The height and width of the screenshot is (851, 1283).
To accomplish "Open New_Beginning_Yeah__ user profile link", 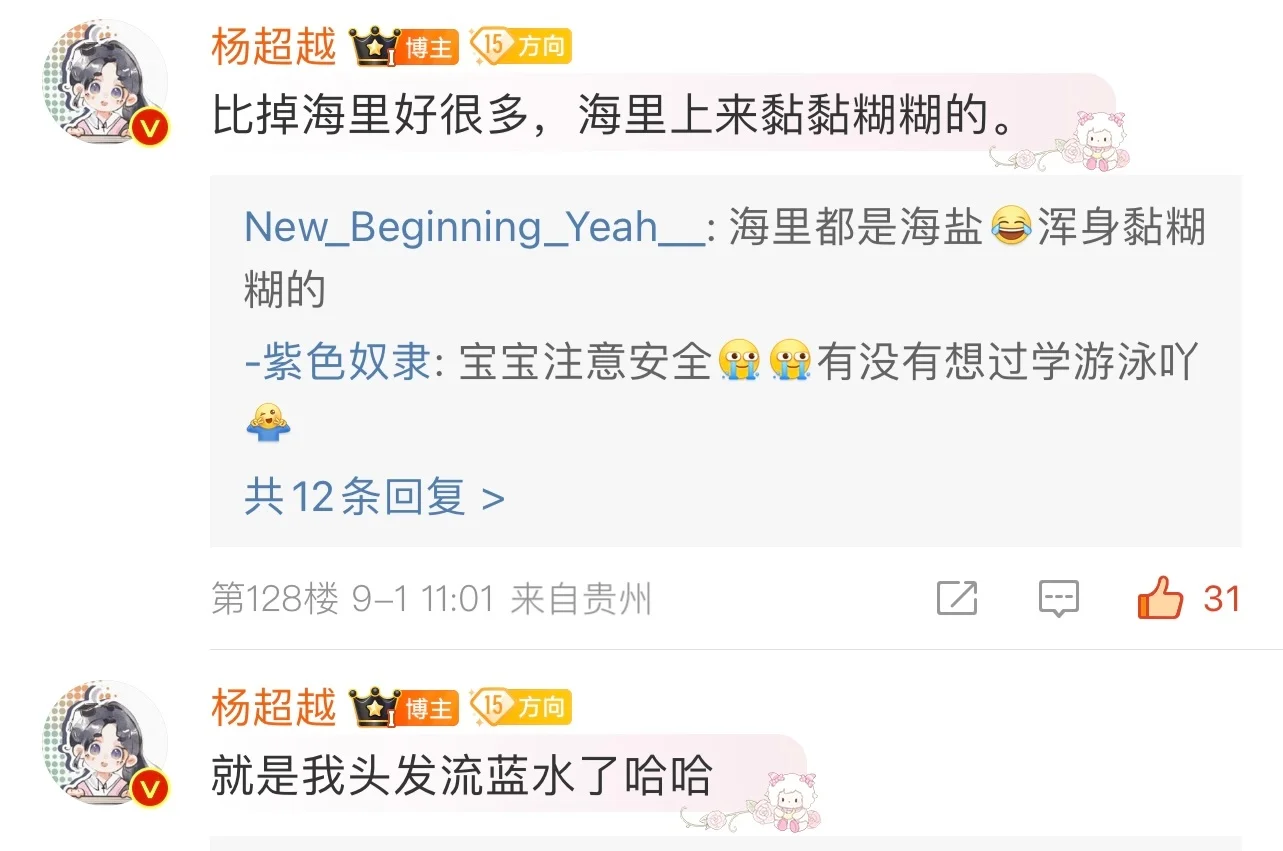I will click(474, 228).
